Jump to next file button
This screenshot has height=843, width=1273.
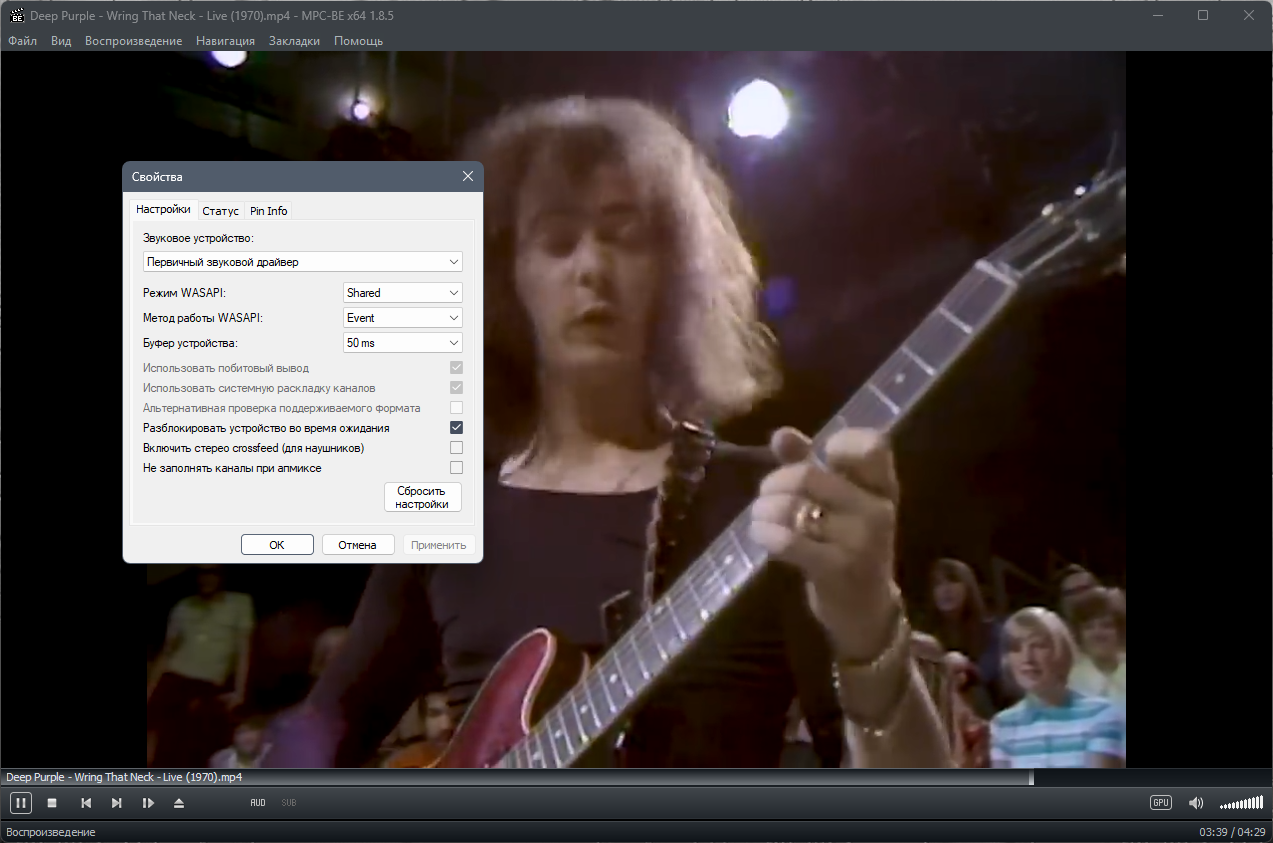(117, 803)
